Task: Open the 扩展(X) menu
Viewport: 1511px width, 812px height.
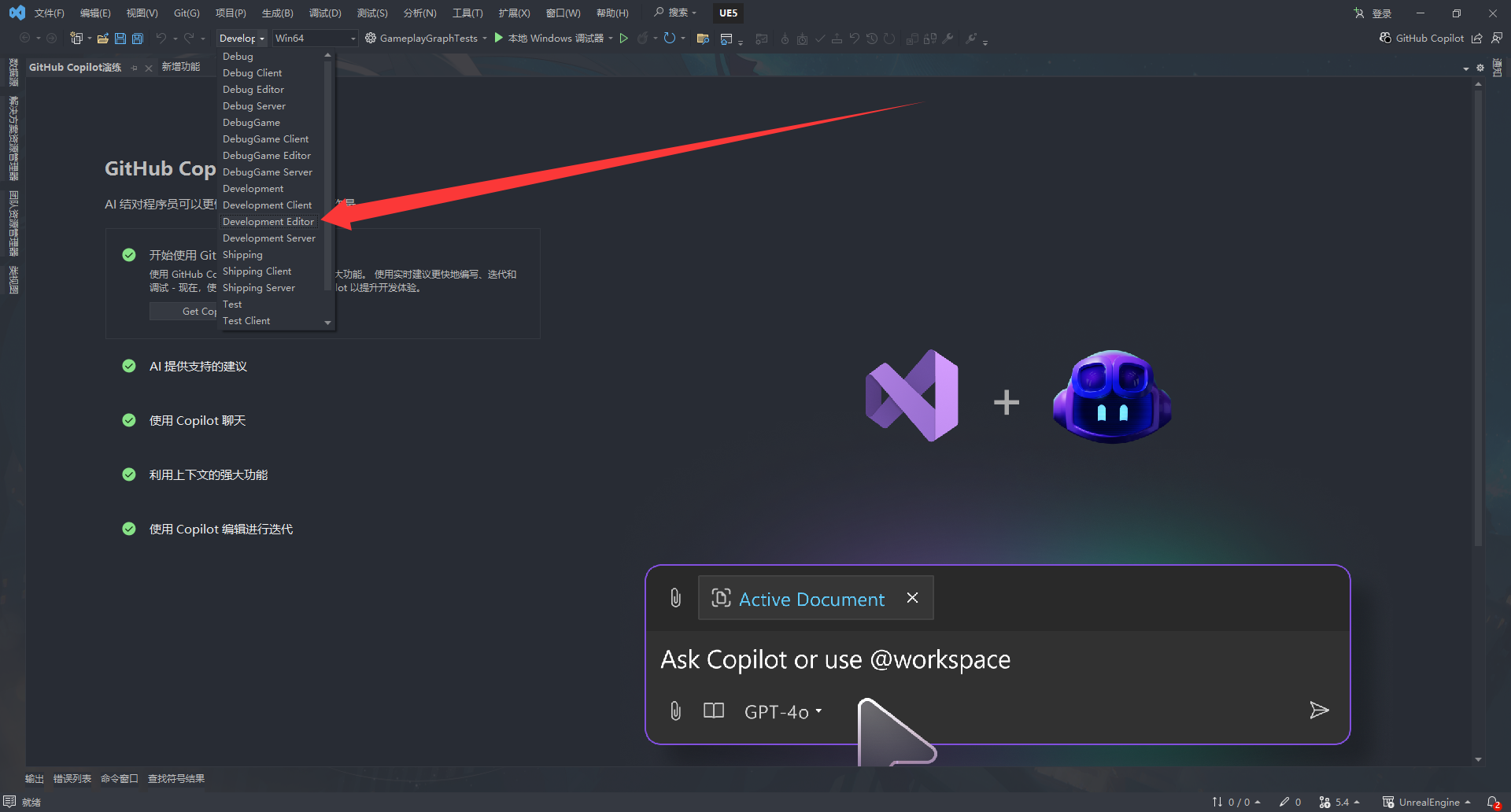Action: point(514,13)
